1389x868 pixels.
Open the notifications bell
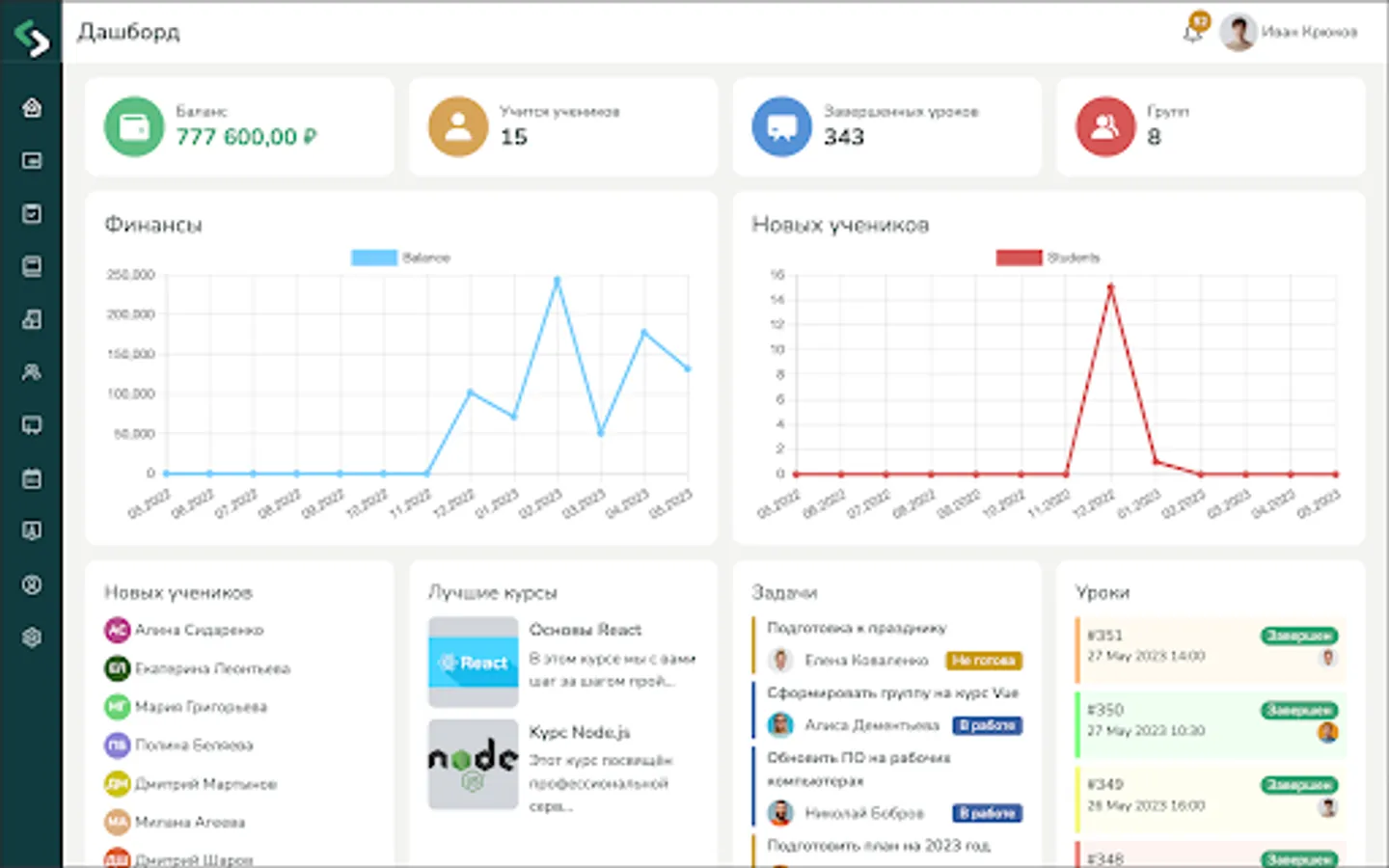point(1193,33)
